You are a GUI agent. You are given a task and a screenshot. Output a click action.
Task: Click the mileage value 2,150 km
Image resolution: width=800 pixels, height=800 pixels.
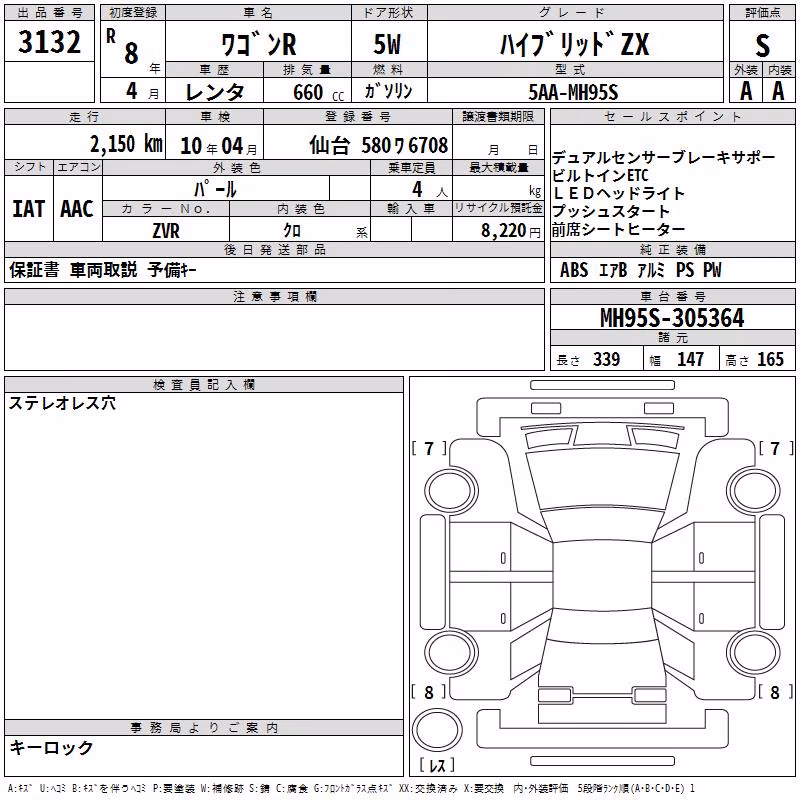pyautogui.click(x=127, y=144)
